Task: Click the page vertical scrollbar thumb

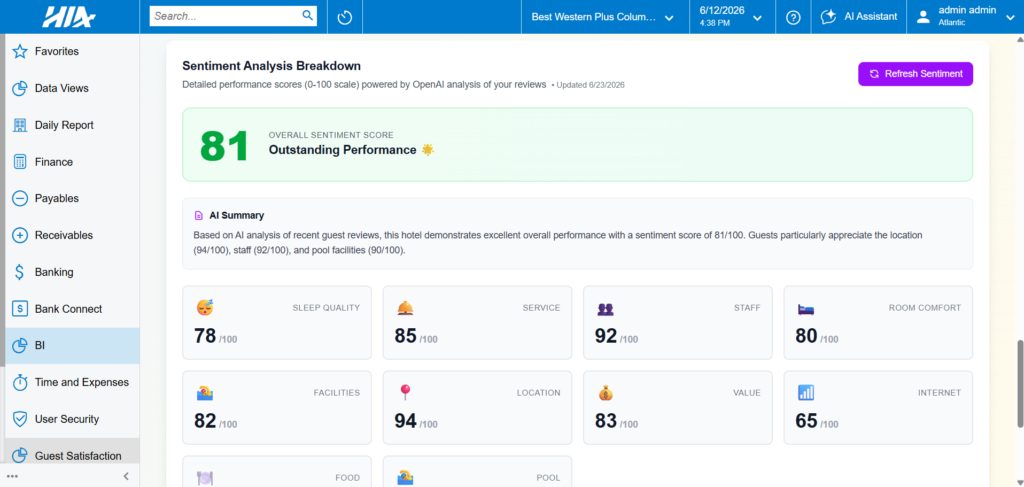Action: click(x=1019, y=382)
